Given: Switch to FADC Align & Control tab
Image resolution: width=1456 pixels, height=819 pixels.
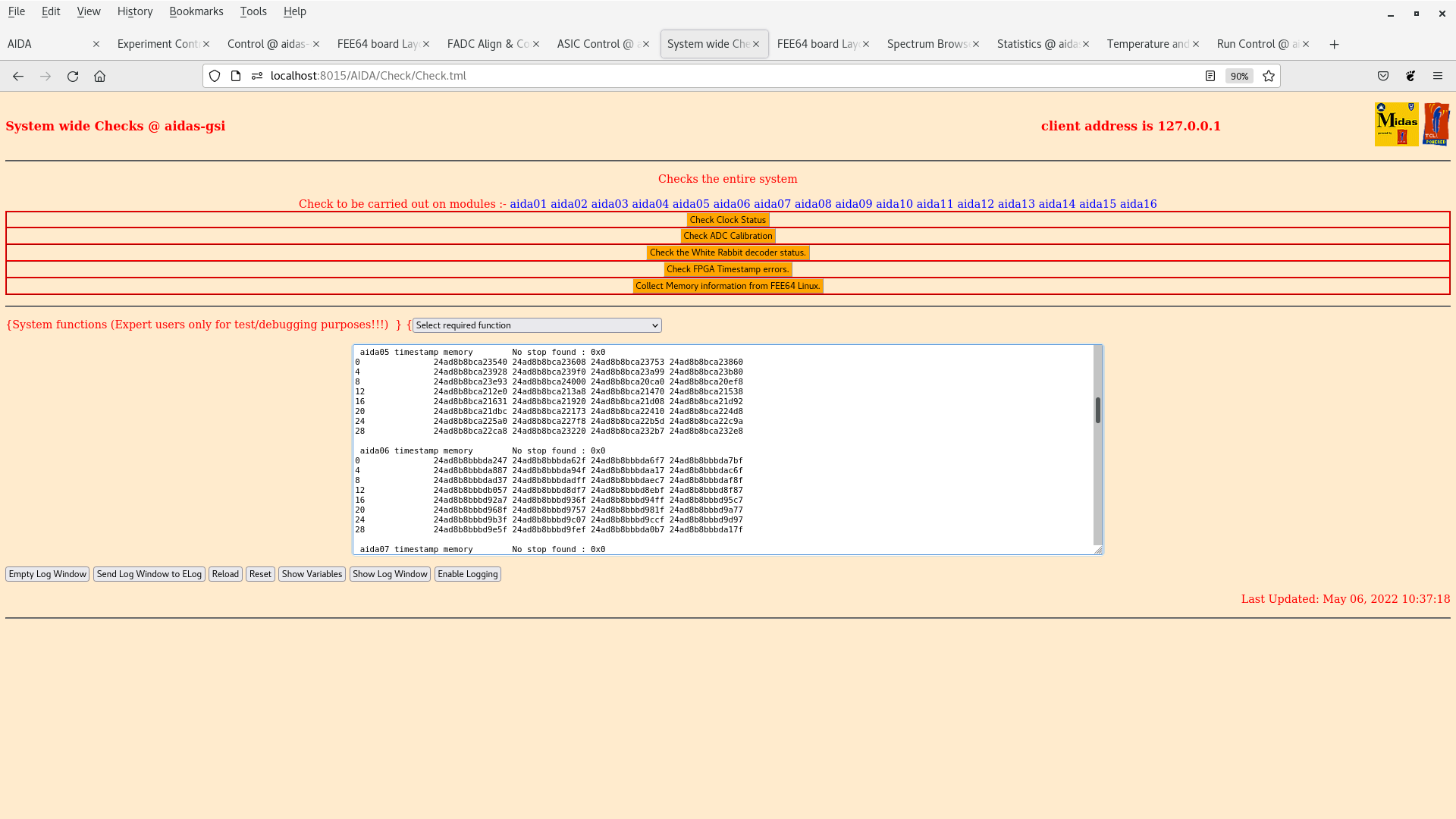Looking at the screenshot, I should point(488,44).
